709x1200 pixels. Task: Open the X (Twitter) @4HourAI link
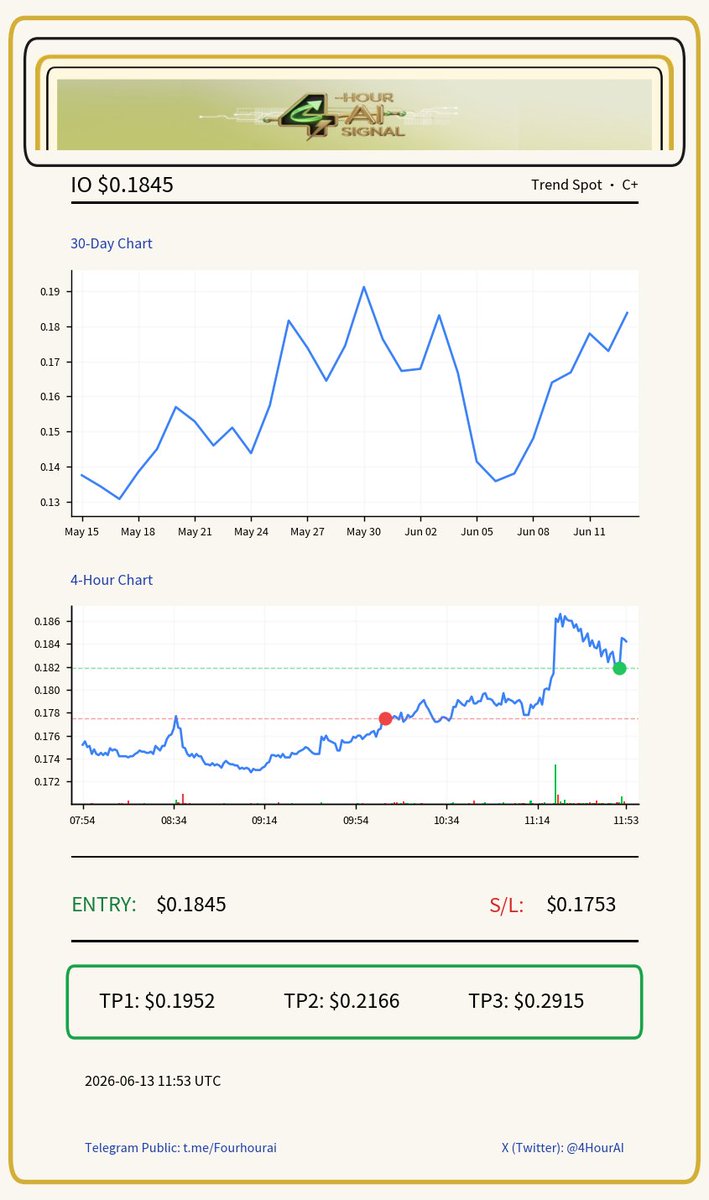click(x=563, y=1148)
